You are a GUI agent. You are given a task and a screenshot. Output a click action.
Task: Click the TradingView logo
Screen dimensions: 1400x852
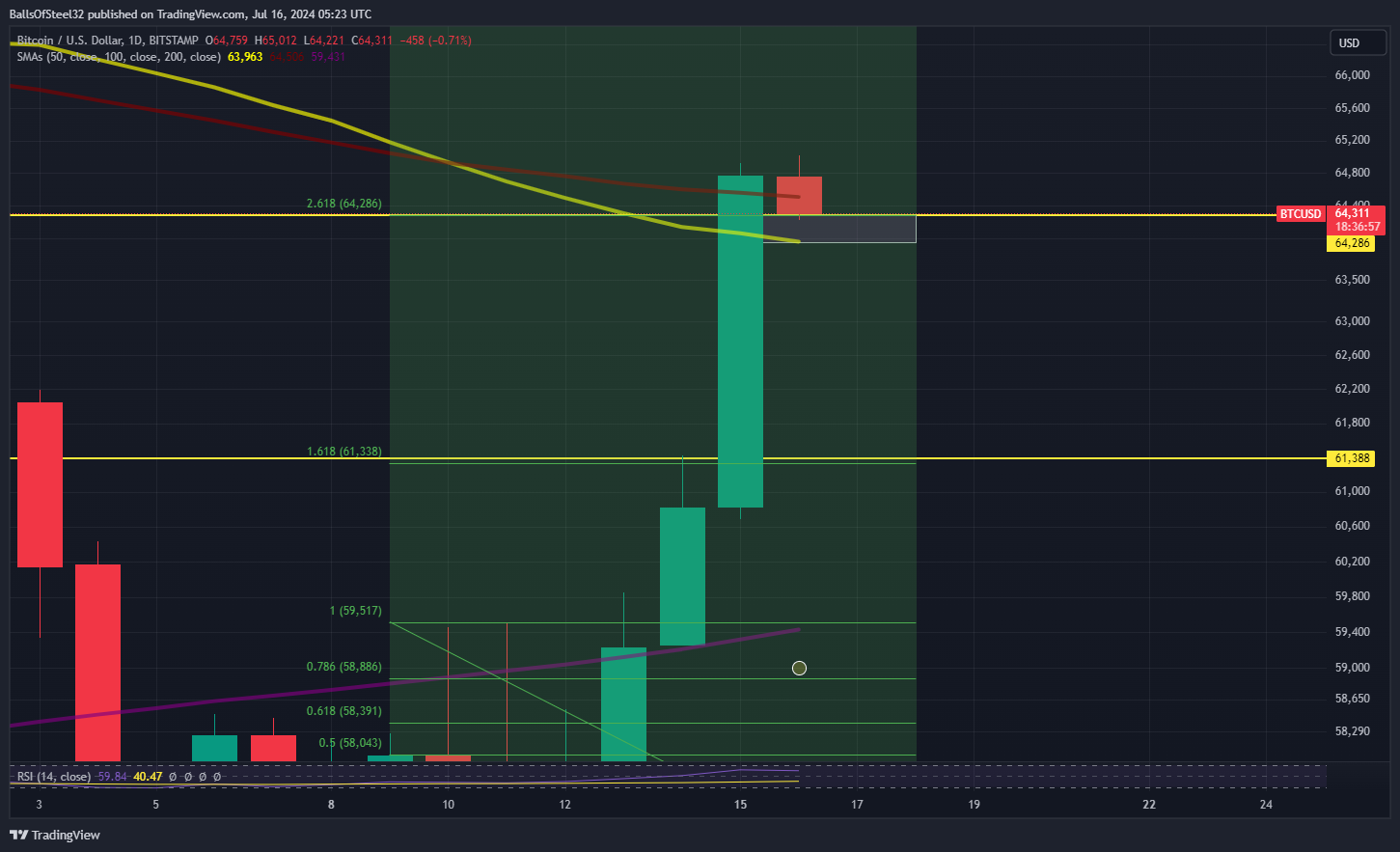(x=55, y=835)
